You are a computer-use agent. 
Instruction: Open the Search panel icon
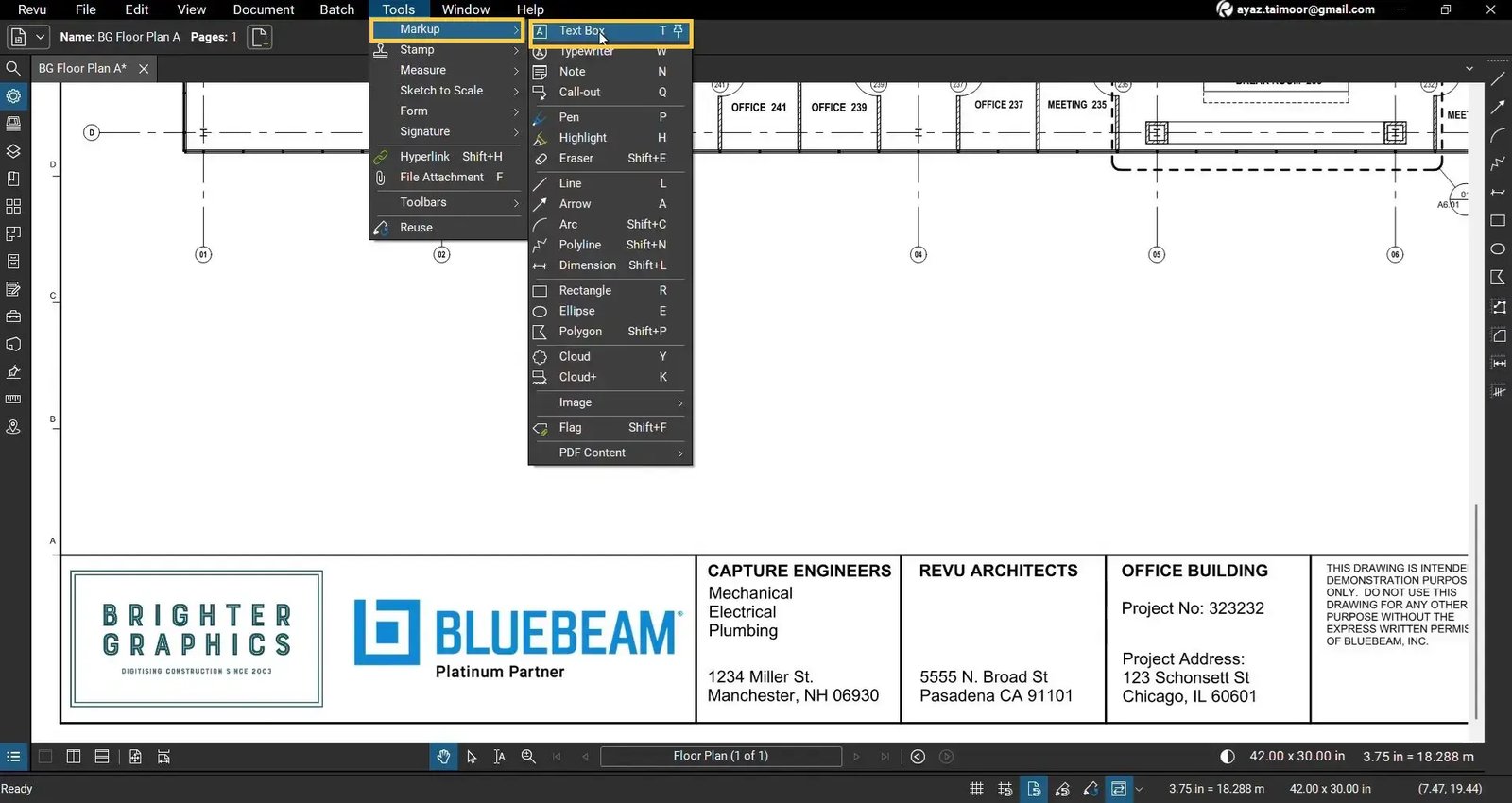tap(13, 69)
